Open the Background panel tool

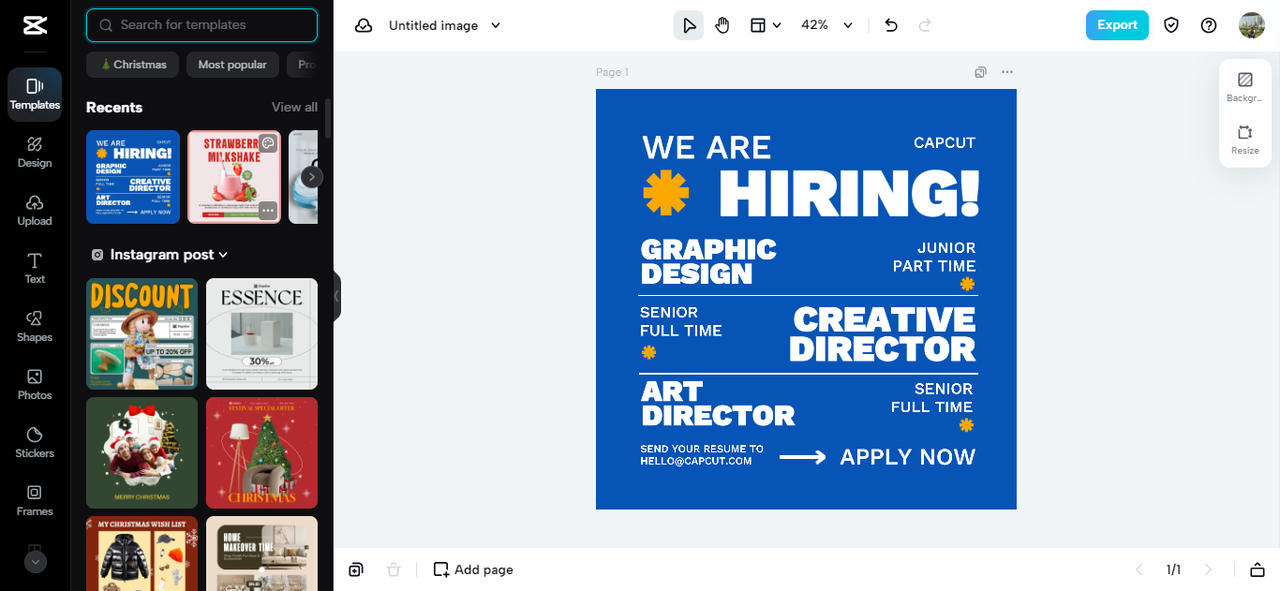point(1245,87)
